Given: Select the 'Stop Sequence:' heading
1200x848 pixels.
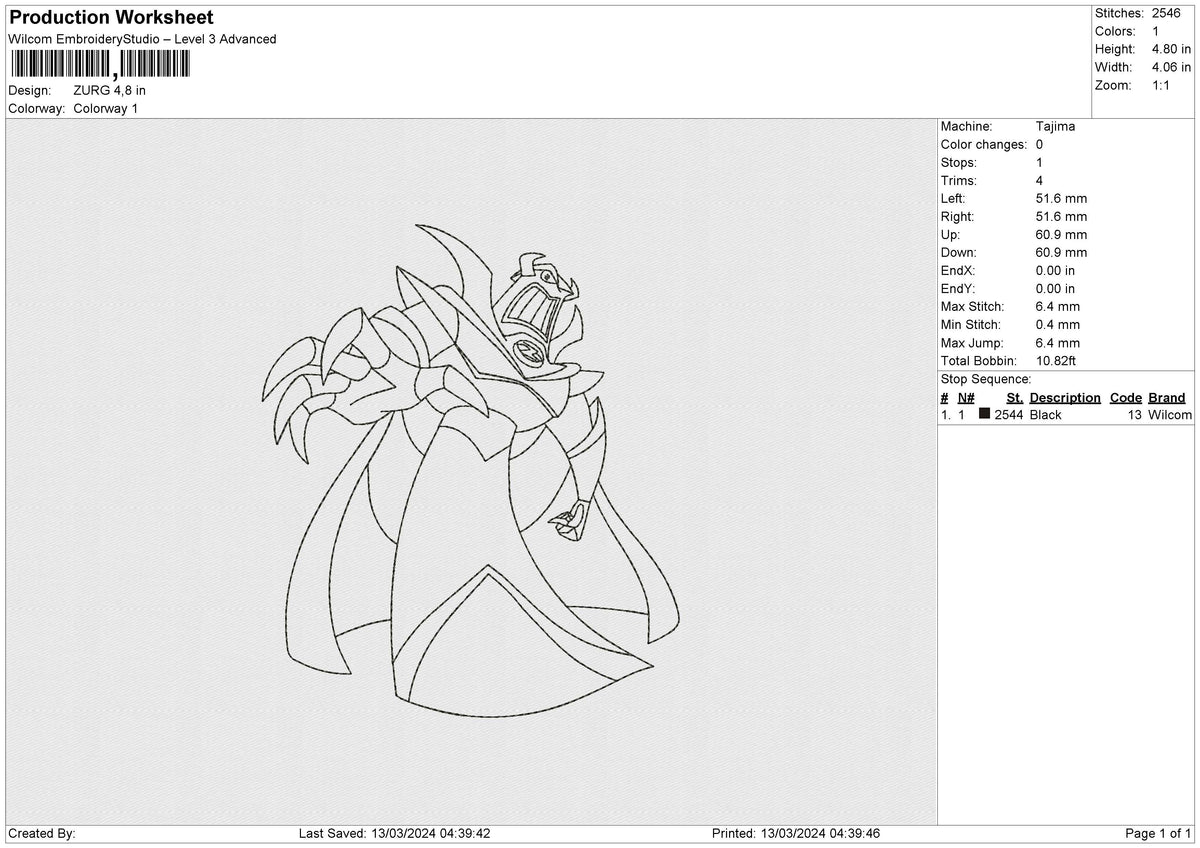Looking at the screenshot, I should 986,379.
